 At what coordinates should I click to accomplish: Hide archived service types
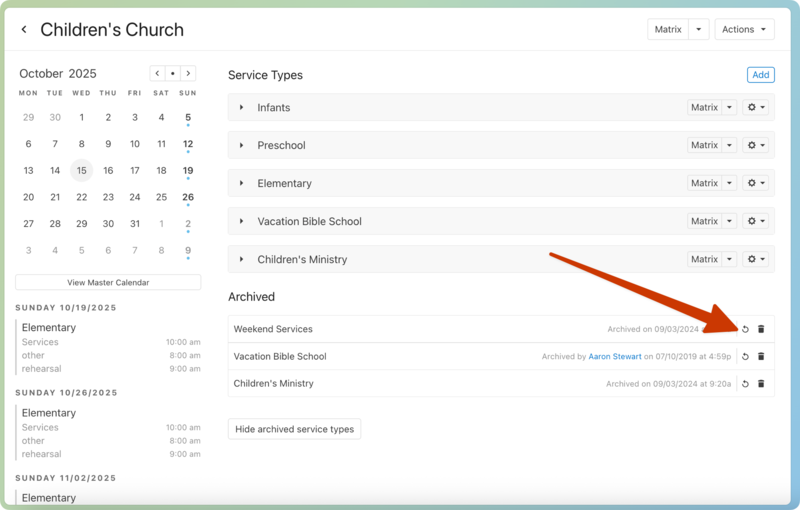pos(294,429)
